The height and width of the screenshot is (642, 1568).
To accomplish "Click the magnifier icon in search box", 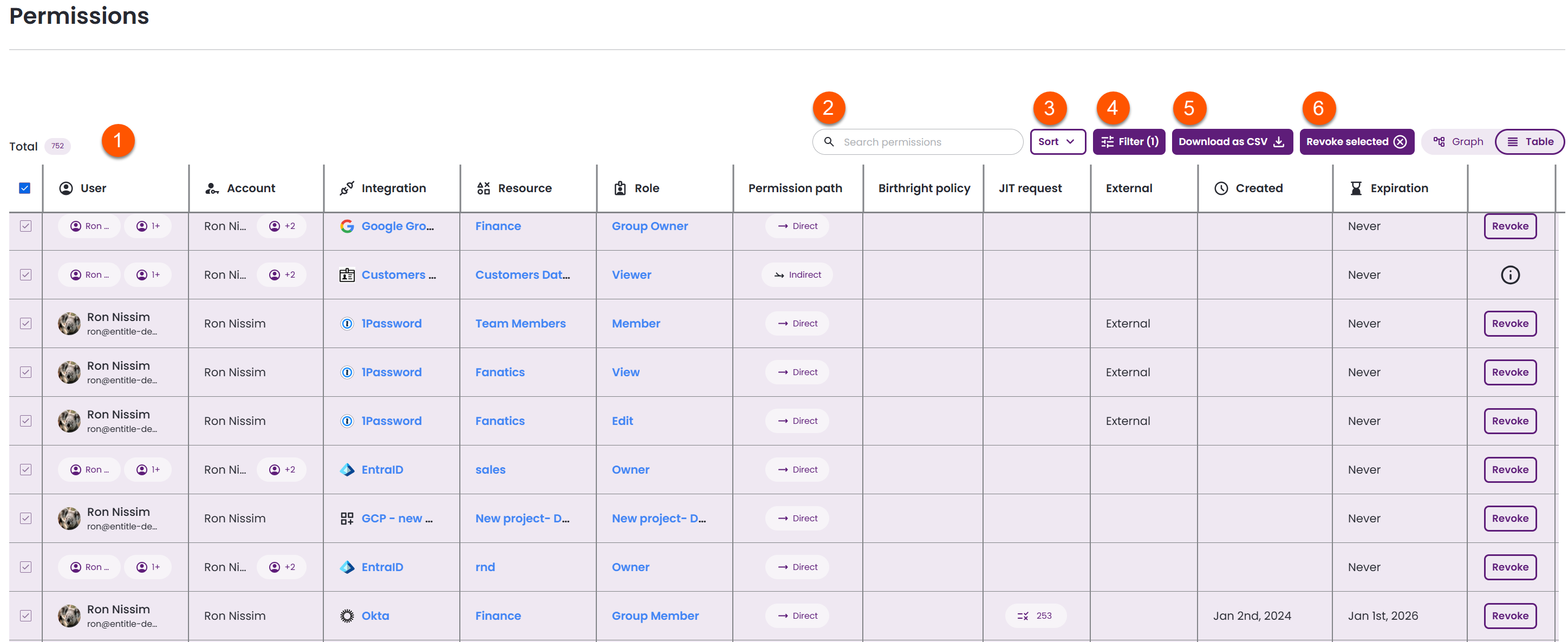I will coord(829,142).
